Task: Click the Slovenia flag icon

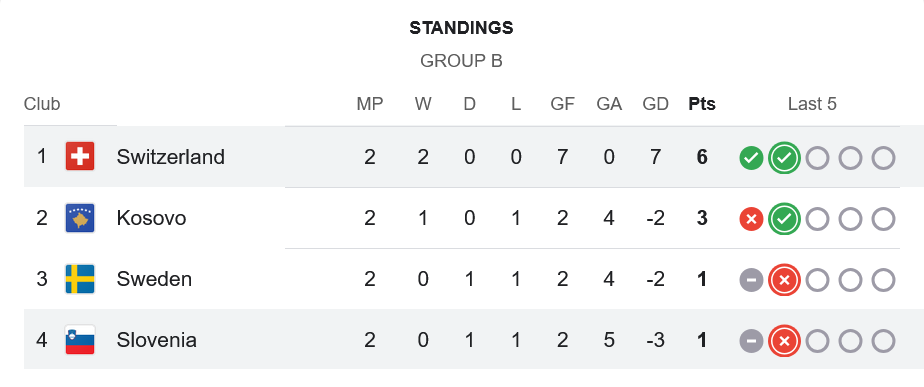Action: tap(80, 340)
